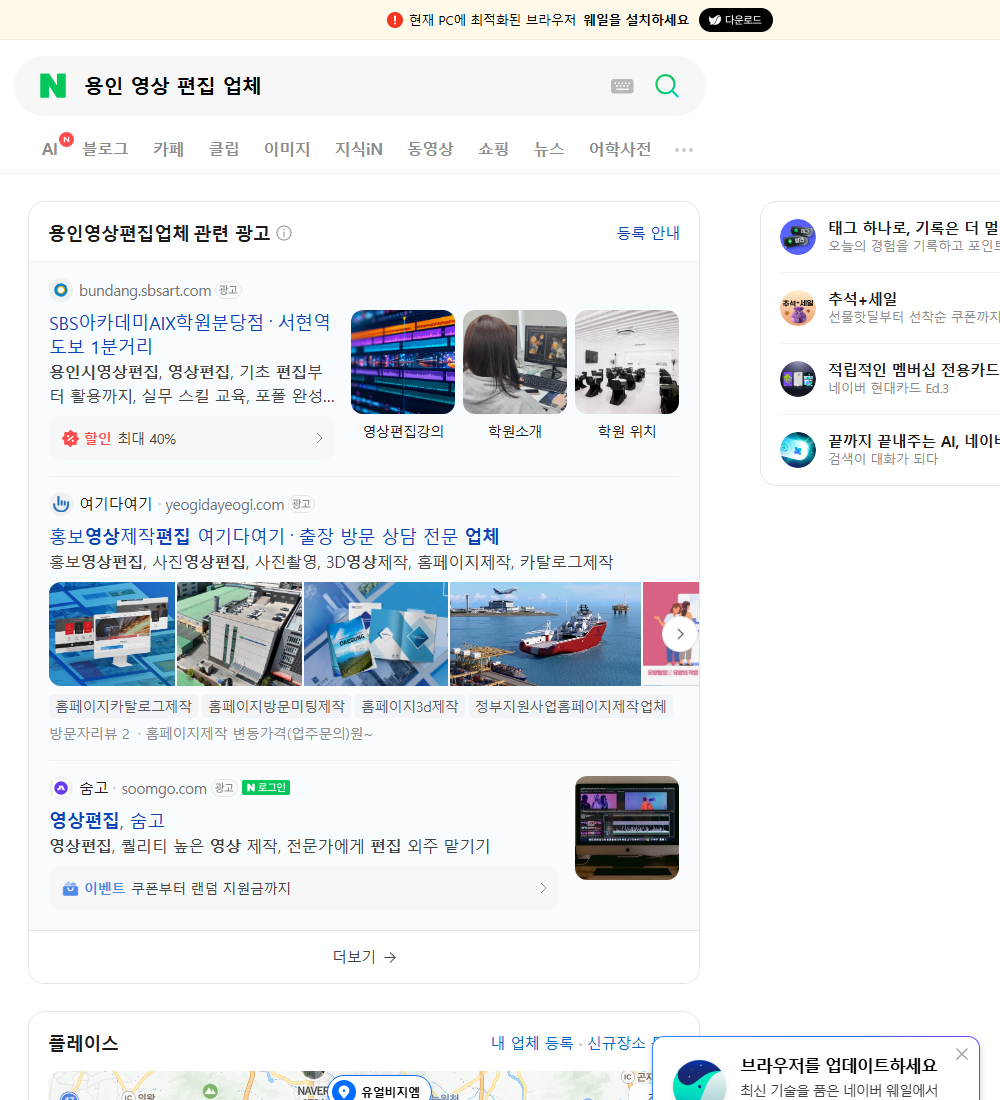Expand more ads with 더보기
This screenshot has height=1100, width=1000.
(x=364, y=957)
